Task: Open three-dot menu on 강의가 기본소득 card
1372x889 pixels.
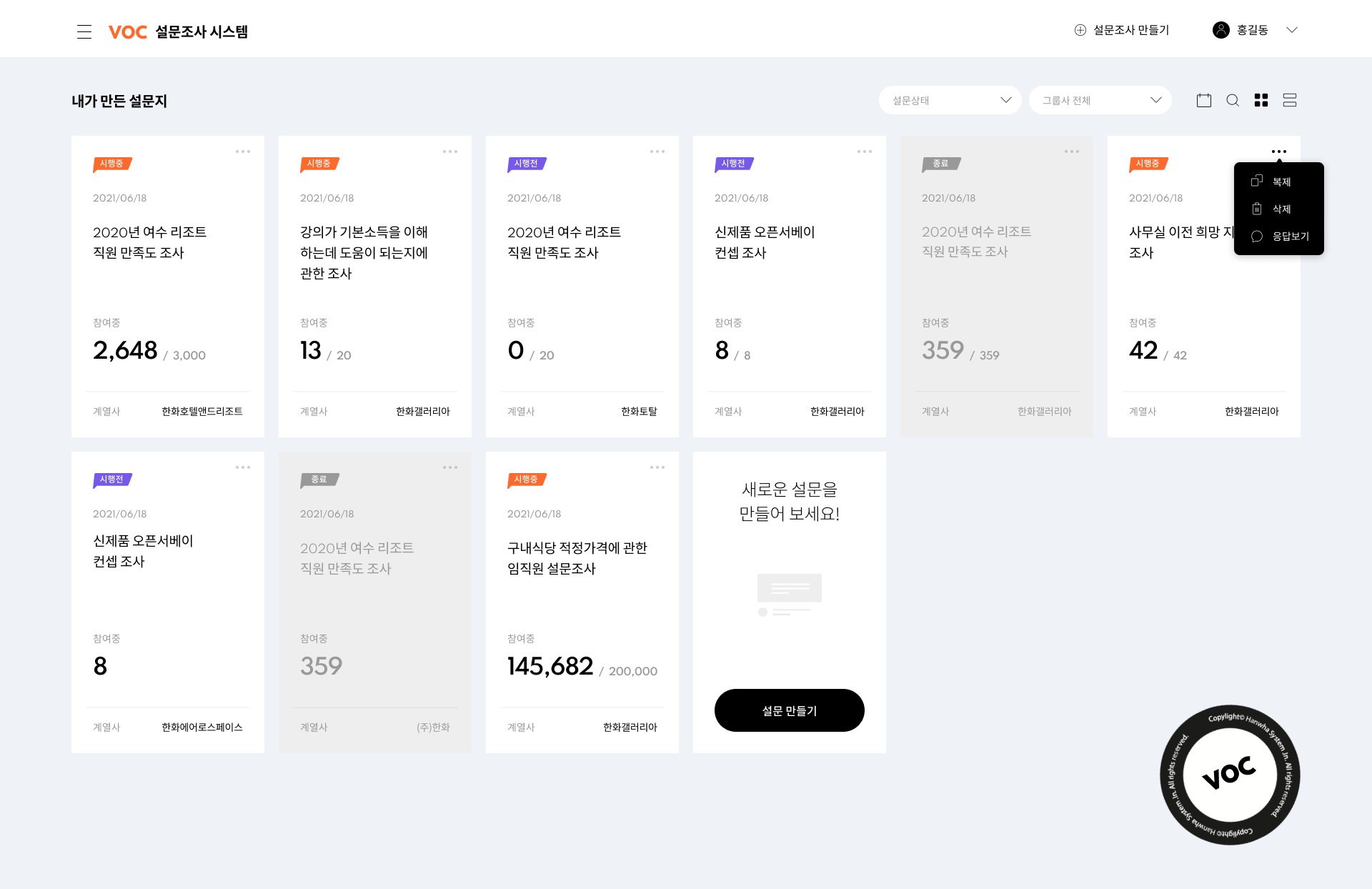Action: pyautogui.click(x=449, y=152)
